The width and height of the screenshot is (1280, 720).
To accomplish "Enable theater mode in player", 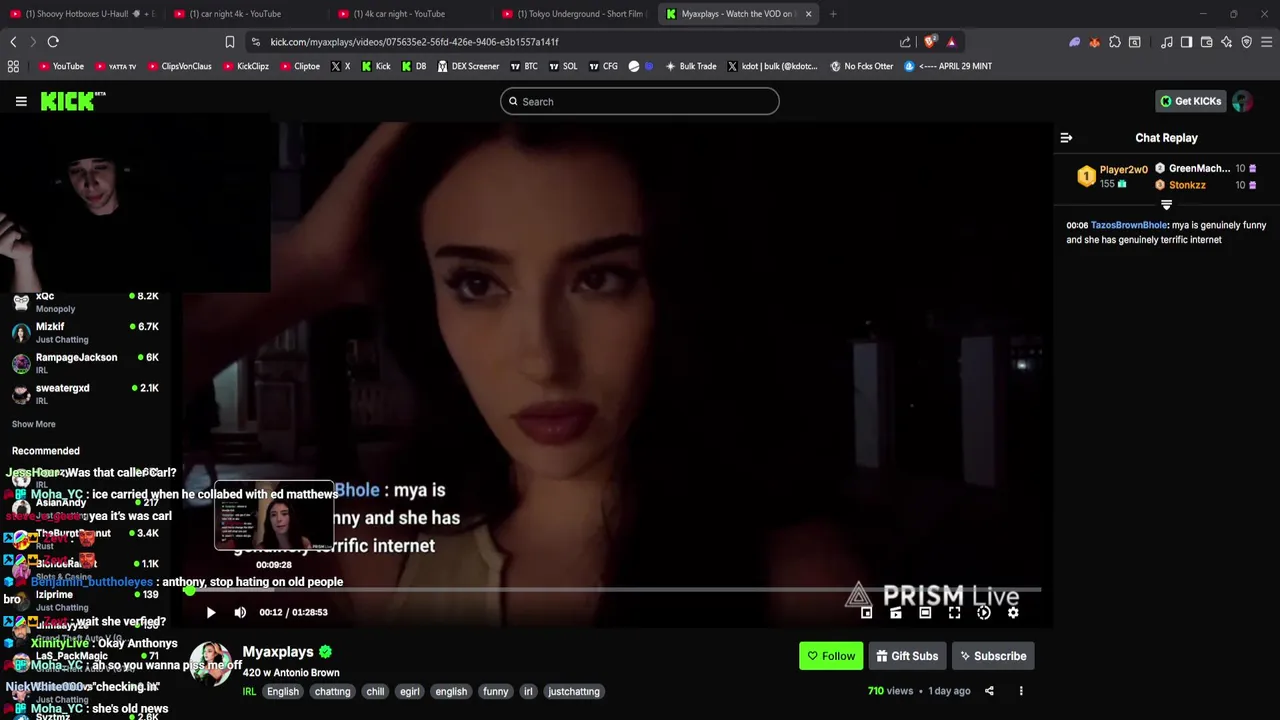I will (925, 612).
